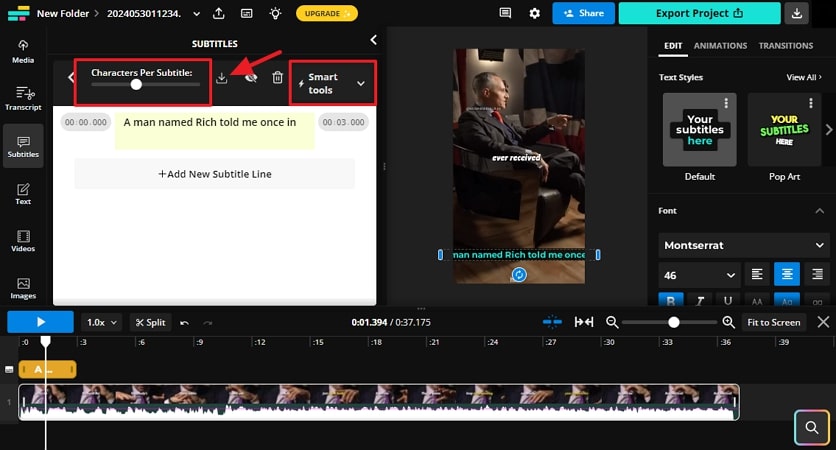Open the Images panel in sidebar
Image resolution: width=836 pixels, height=450 pixels.
(23, 288)
